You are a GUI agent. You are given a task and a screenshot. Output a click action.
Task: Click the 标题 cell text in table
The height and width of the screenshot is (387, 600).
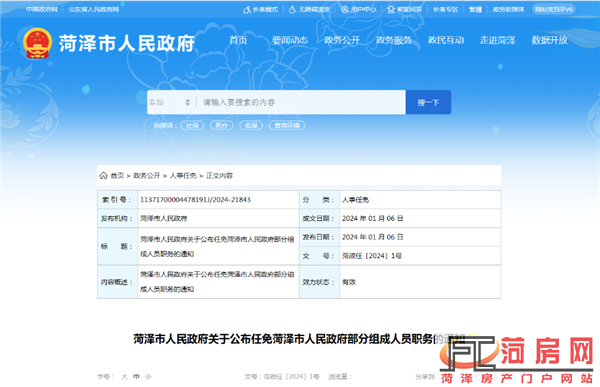[217, 247]
